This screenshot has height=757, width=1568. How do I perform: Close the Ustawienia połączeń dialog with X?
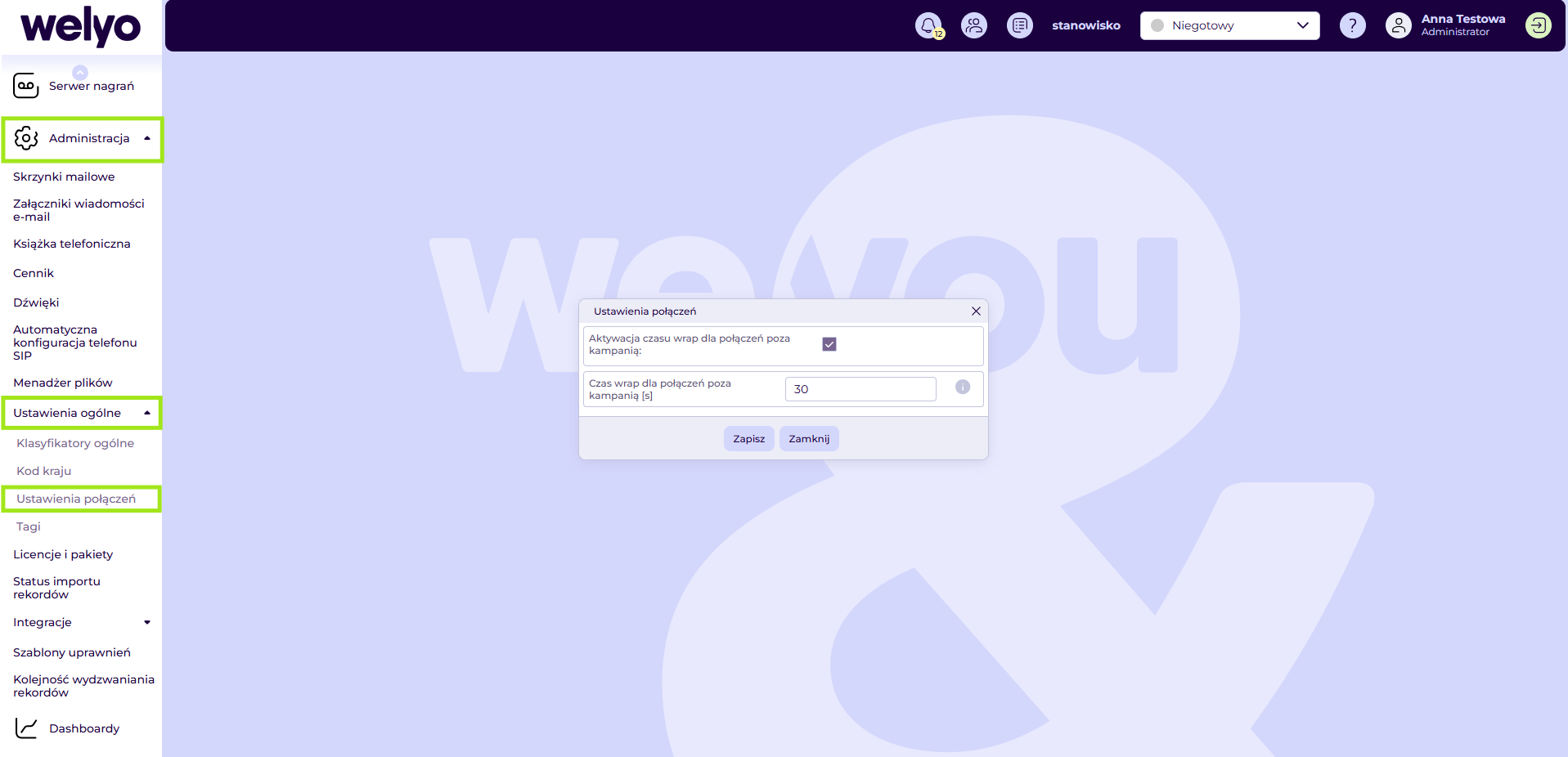tap(976, 311)
